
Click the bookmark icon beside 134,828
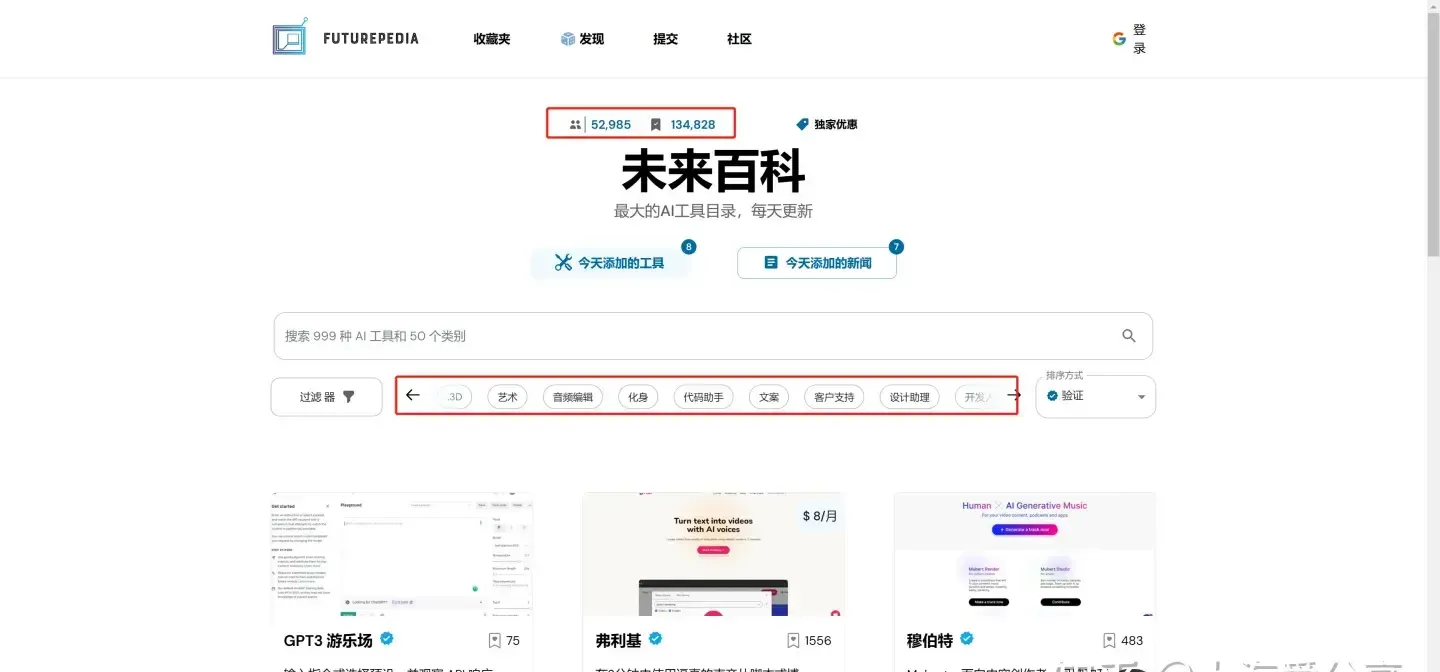click(x=656, y=125)
